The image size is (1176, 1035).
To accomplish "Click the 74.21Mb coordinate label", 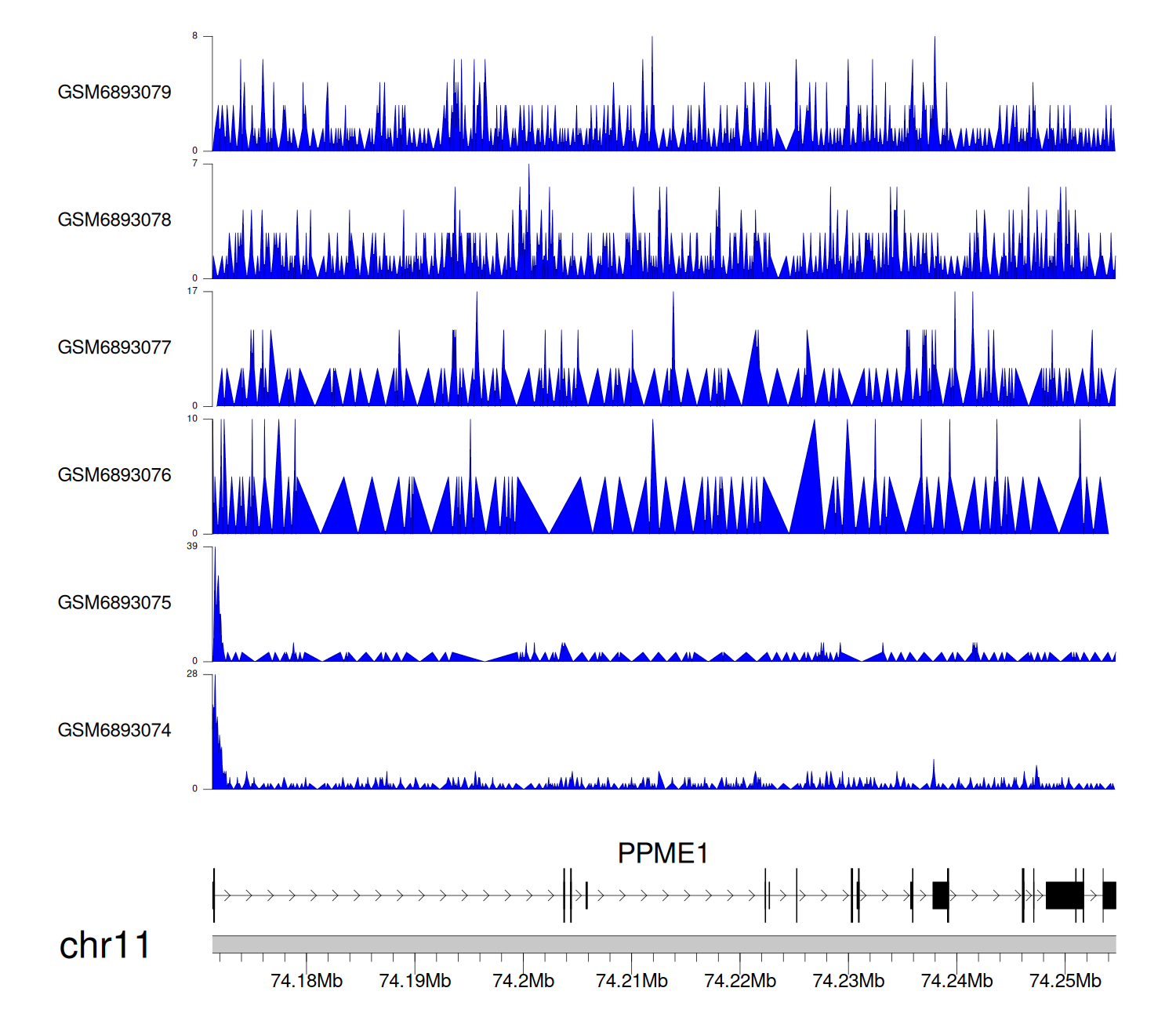I will (x=631, y=981).
